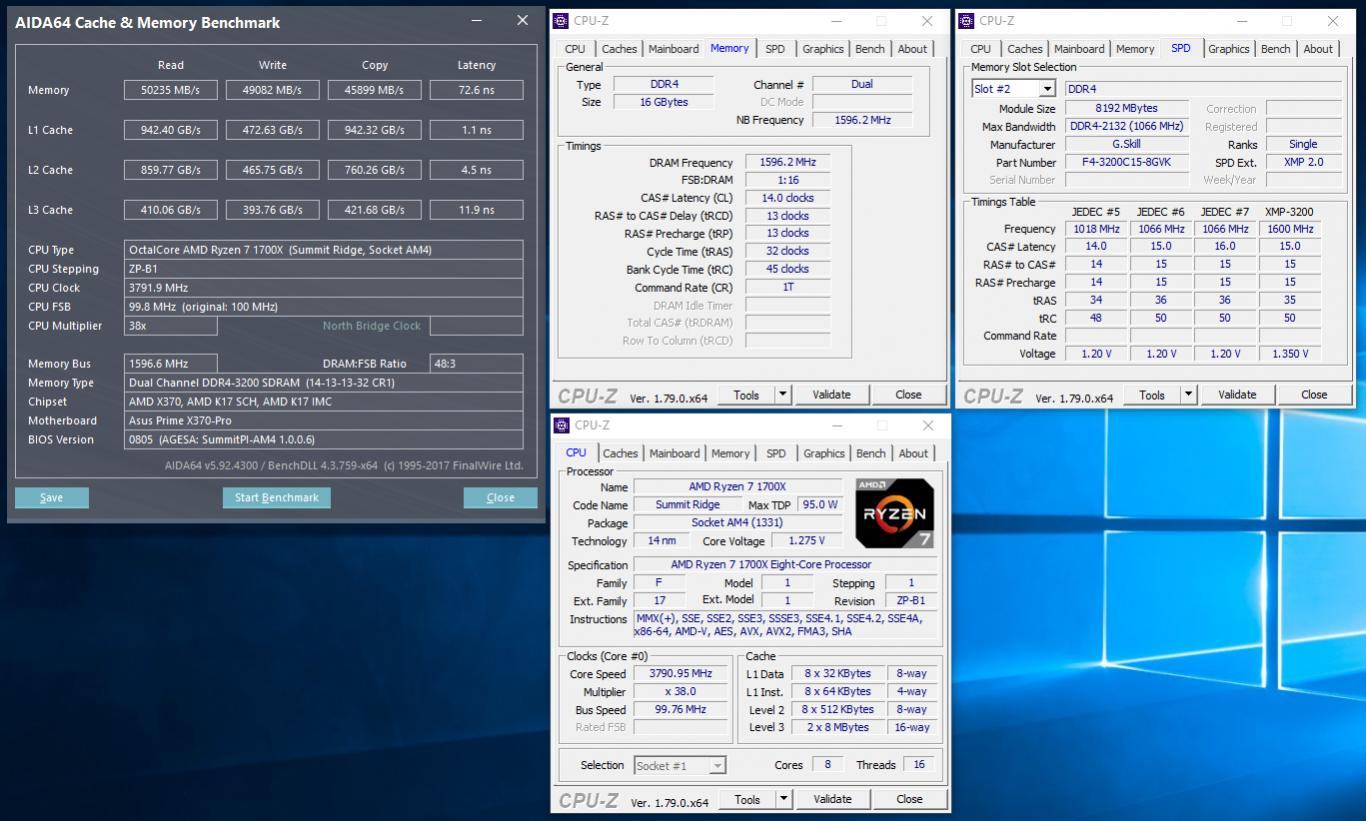Viewport: 1366px width, 821px height.
Task: Switch to CPU tab in Memory window
Action: (575, 49)
